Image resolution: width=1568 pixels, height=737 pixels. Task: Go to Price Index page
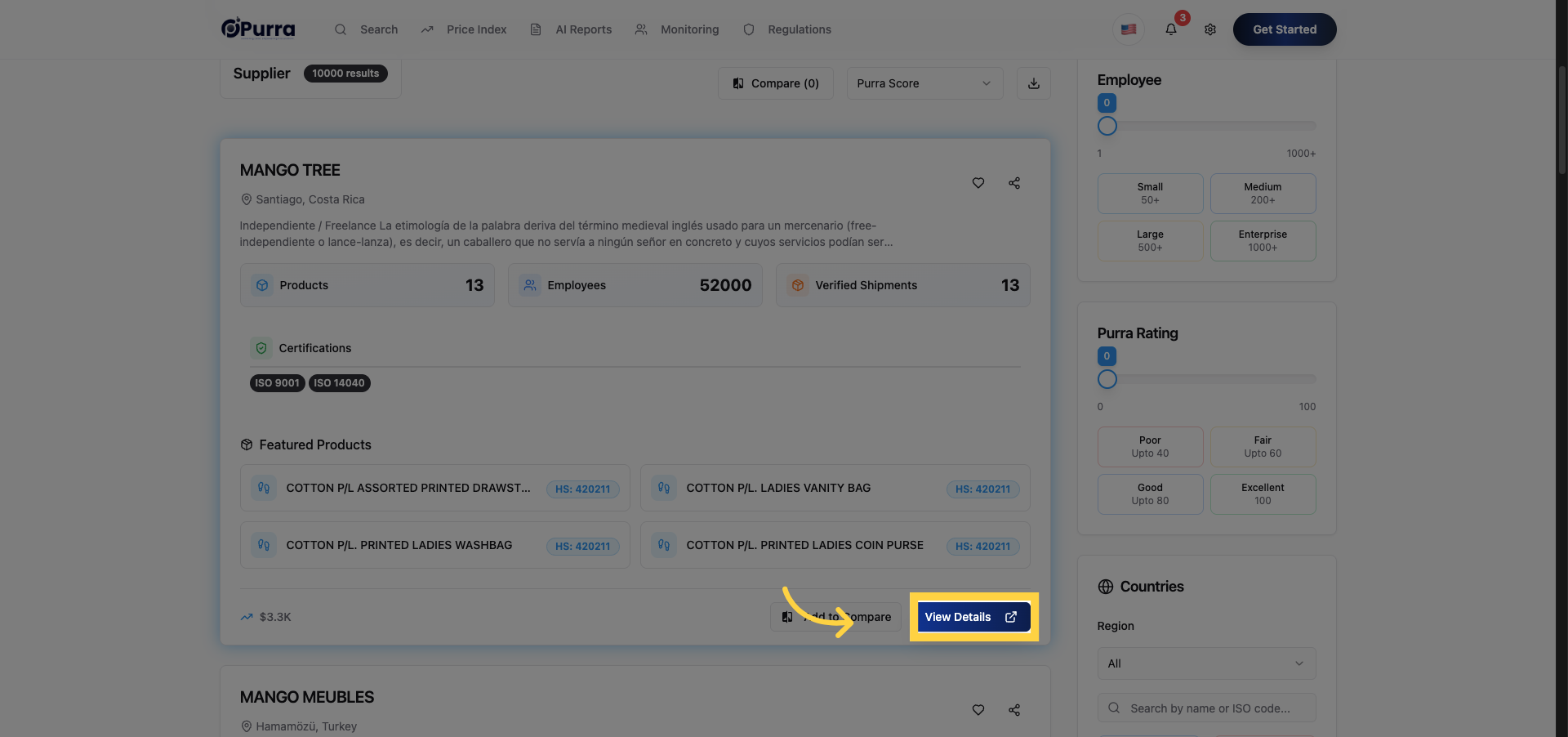[x=464, y=29]
